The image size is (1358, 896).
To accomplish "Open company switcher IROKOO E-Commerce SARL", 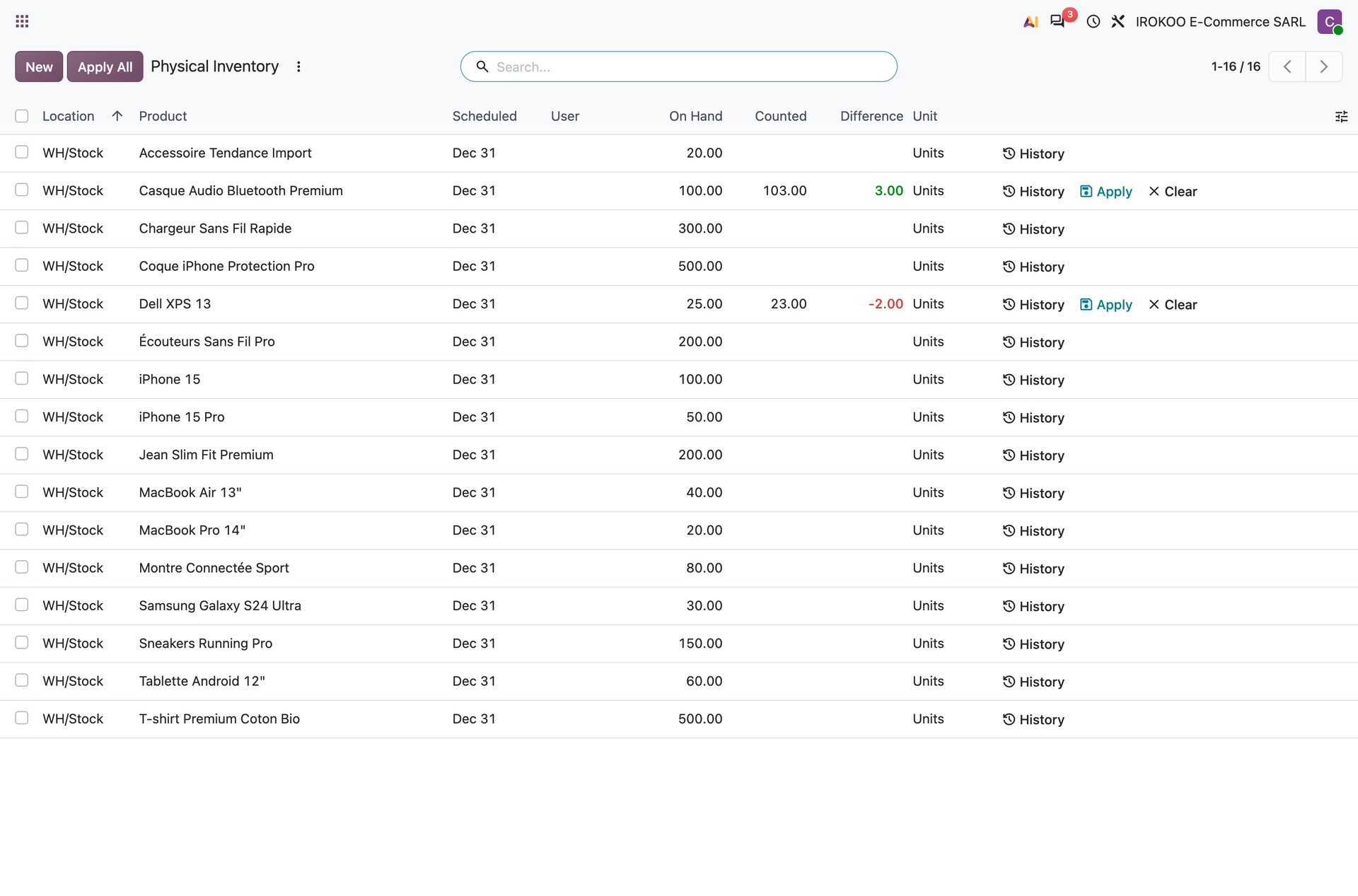I will [x=1220, y=22].
